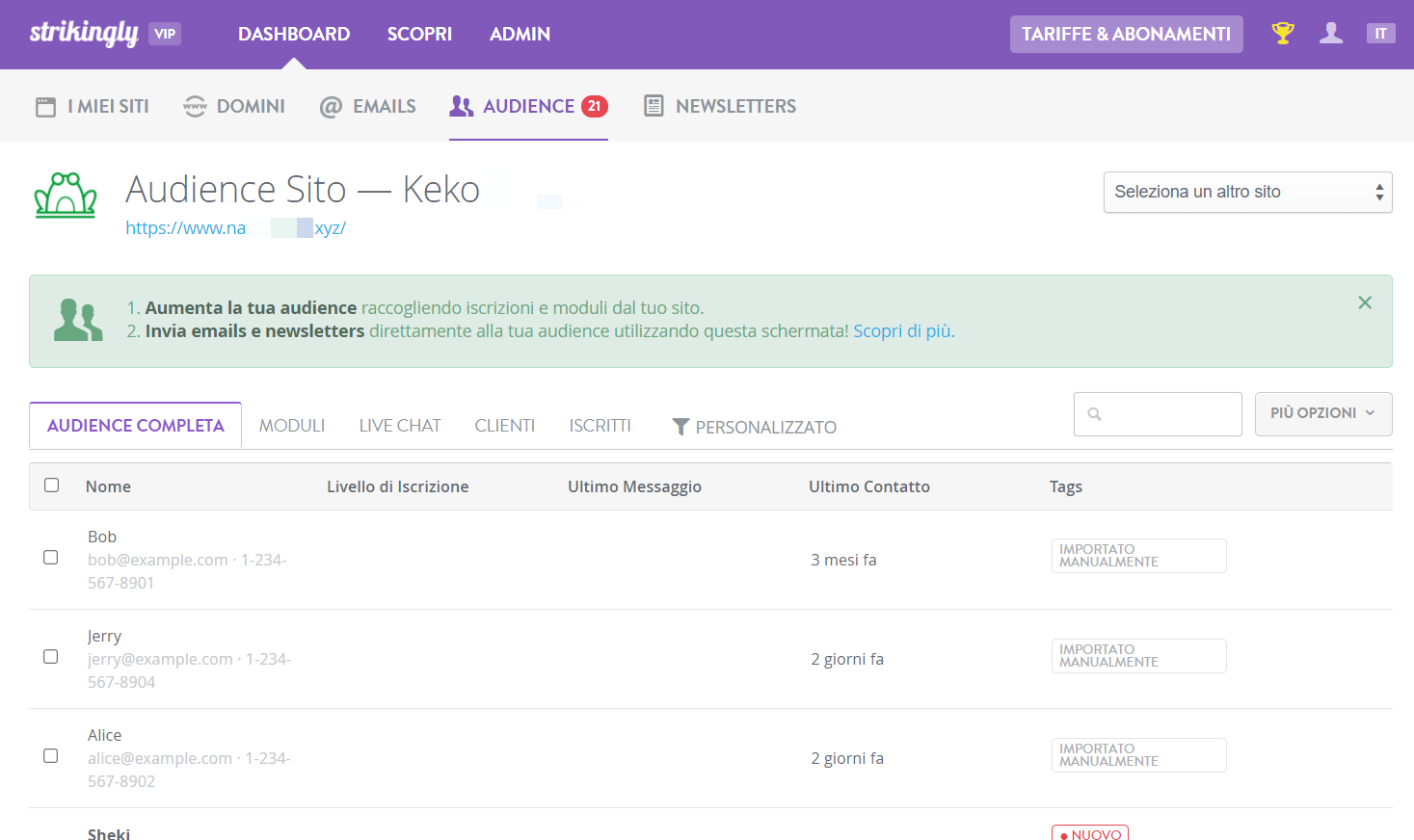Click the Newsletters document icon
Image resolution: width=1414 pixels, height=840 pixels.
click(654, 106)
